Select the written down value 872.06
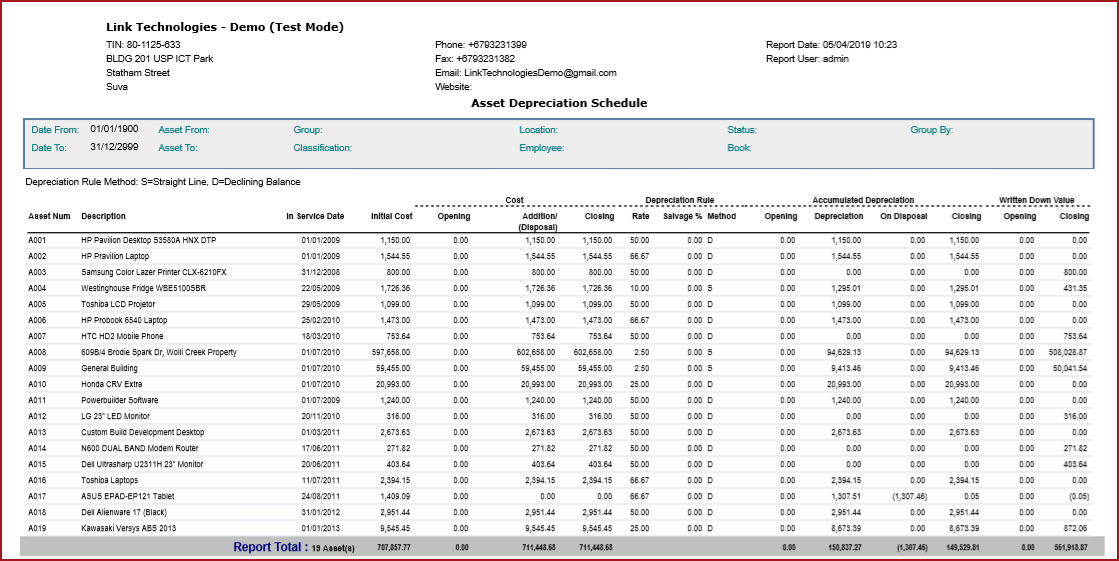 (1074, 528)
